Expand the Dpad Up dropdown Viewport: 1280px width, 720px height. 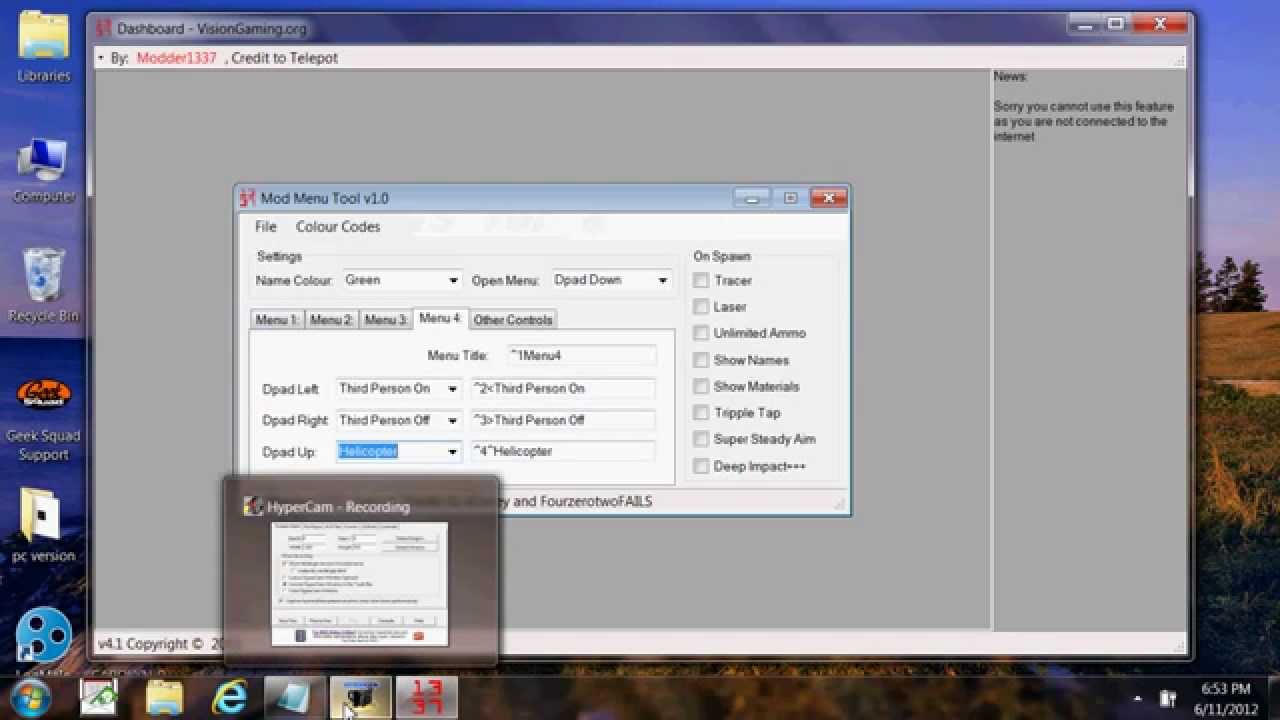tap(452, 452)
